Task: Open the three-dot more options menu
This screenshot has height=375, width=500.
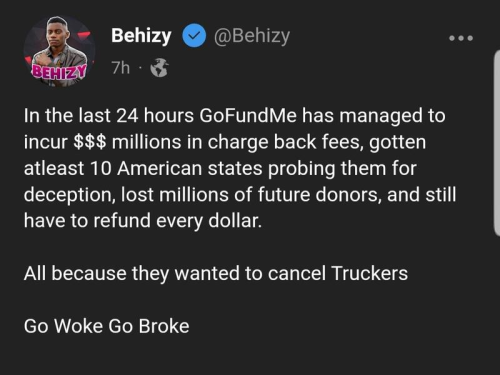Action: coord(461,38)
